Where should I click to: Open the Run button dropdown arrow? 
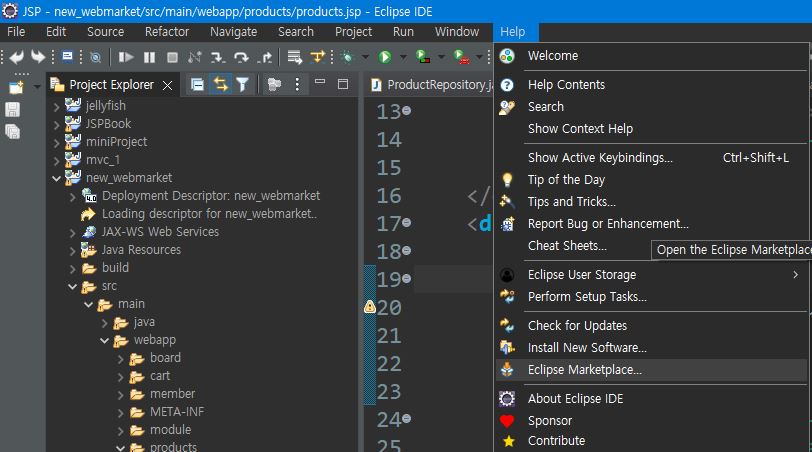[x=403, y=57]
